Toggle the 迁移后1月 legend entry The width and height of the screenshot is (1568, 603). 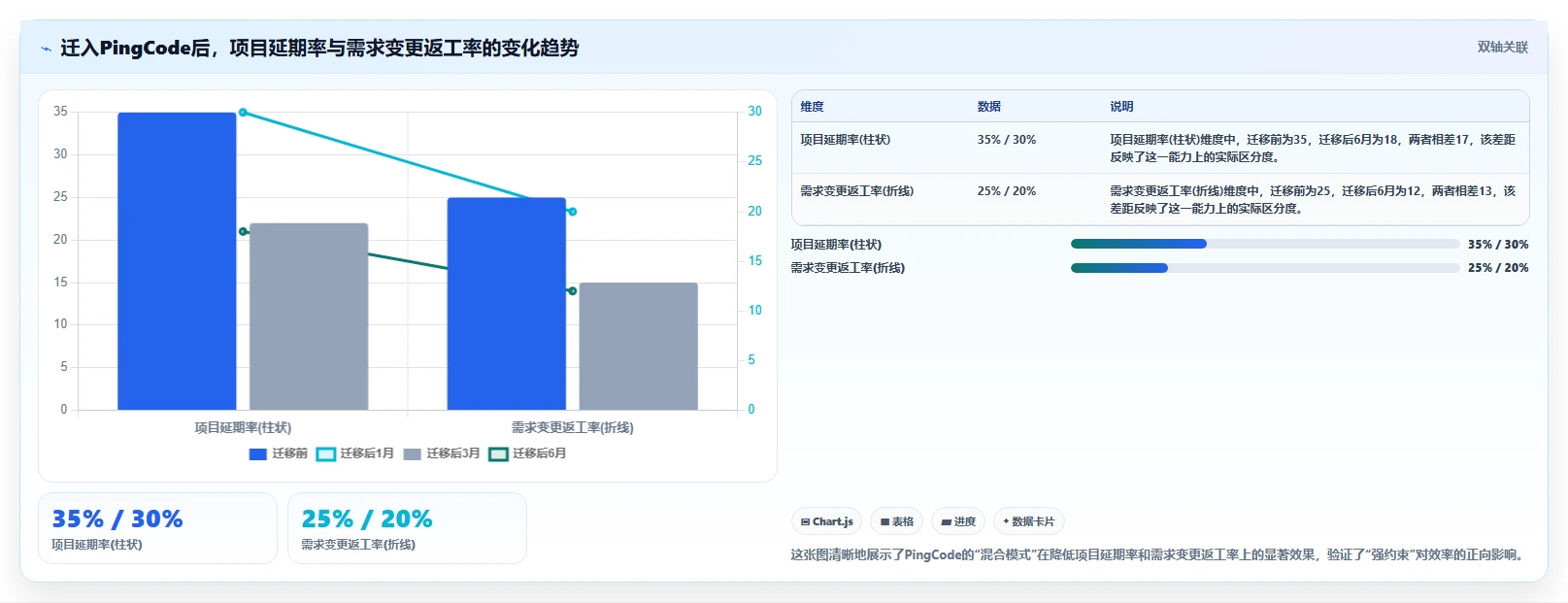(355, 453)
